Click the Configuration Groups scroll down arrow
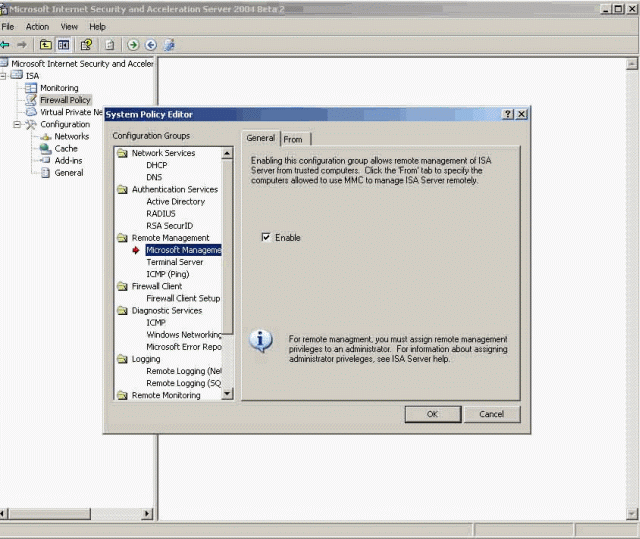Screen dimensions: 640x539 tap(227, 394)
